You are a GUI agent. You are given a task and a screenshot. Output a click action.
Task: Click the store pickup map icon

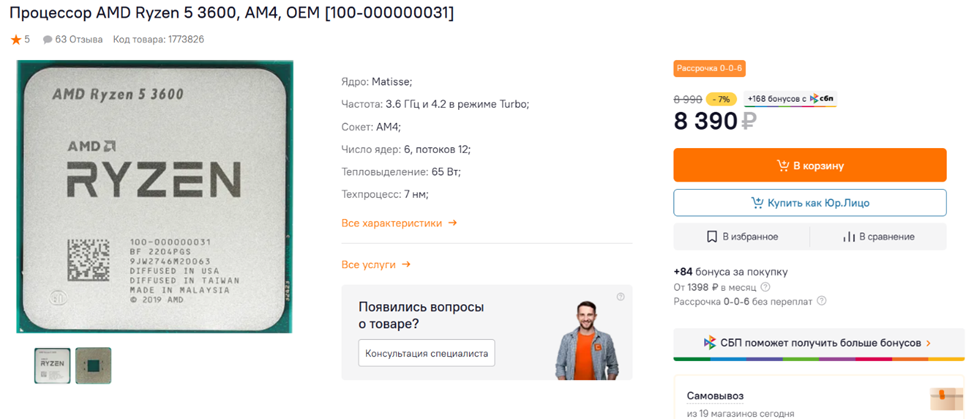pyautogui.click(x=945, y=398)
